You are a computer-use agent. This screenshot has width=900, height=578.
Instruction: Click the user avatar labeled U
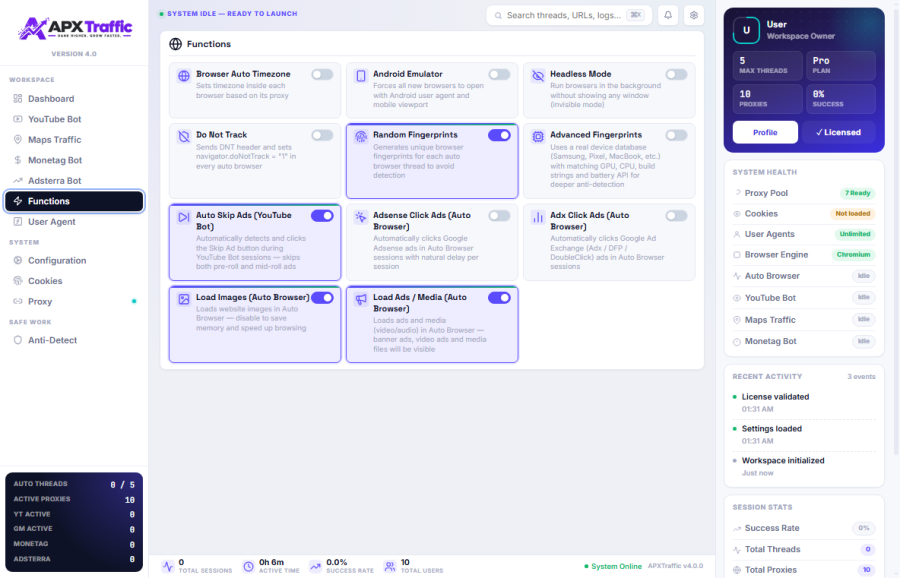[x=746, y=30]
